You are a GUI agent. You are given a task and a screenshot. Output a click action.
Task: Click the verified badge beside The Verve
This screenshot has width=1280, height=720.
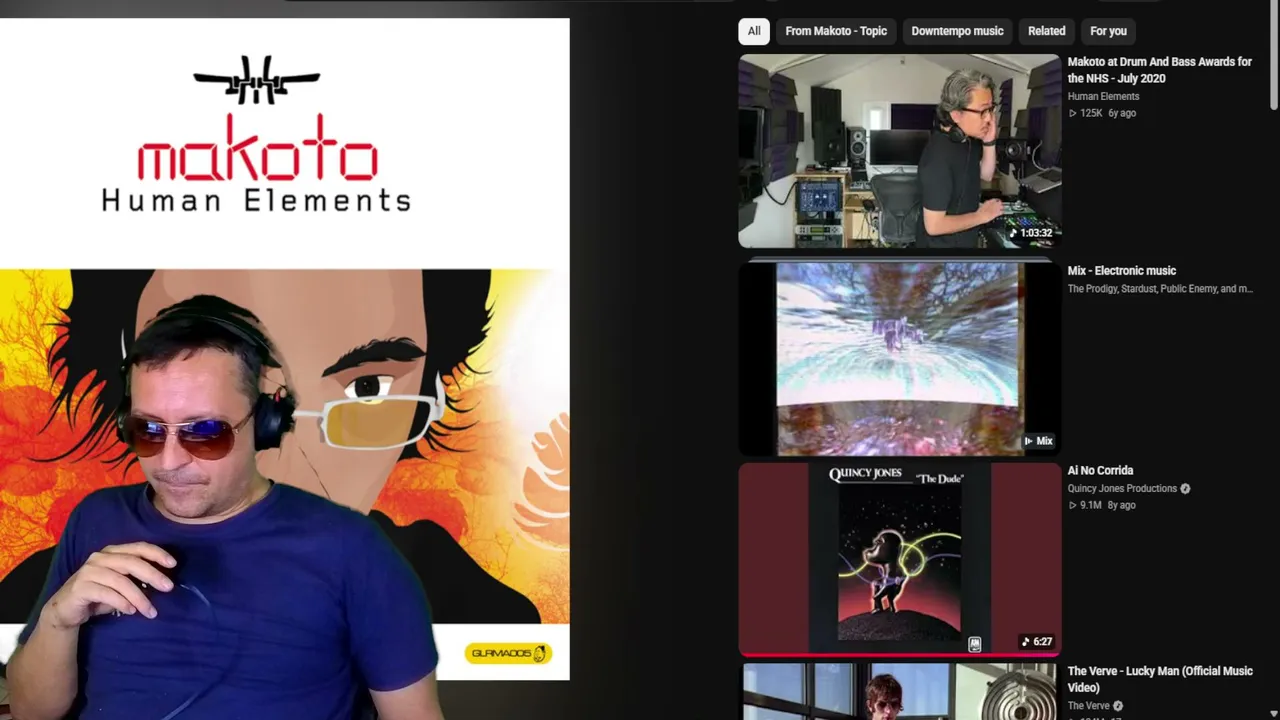click(1118, 706)
